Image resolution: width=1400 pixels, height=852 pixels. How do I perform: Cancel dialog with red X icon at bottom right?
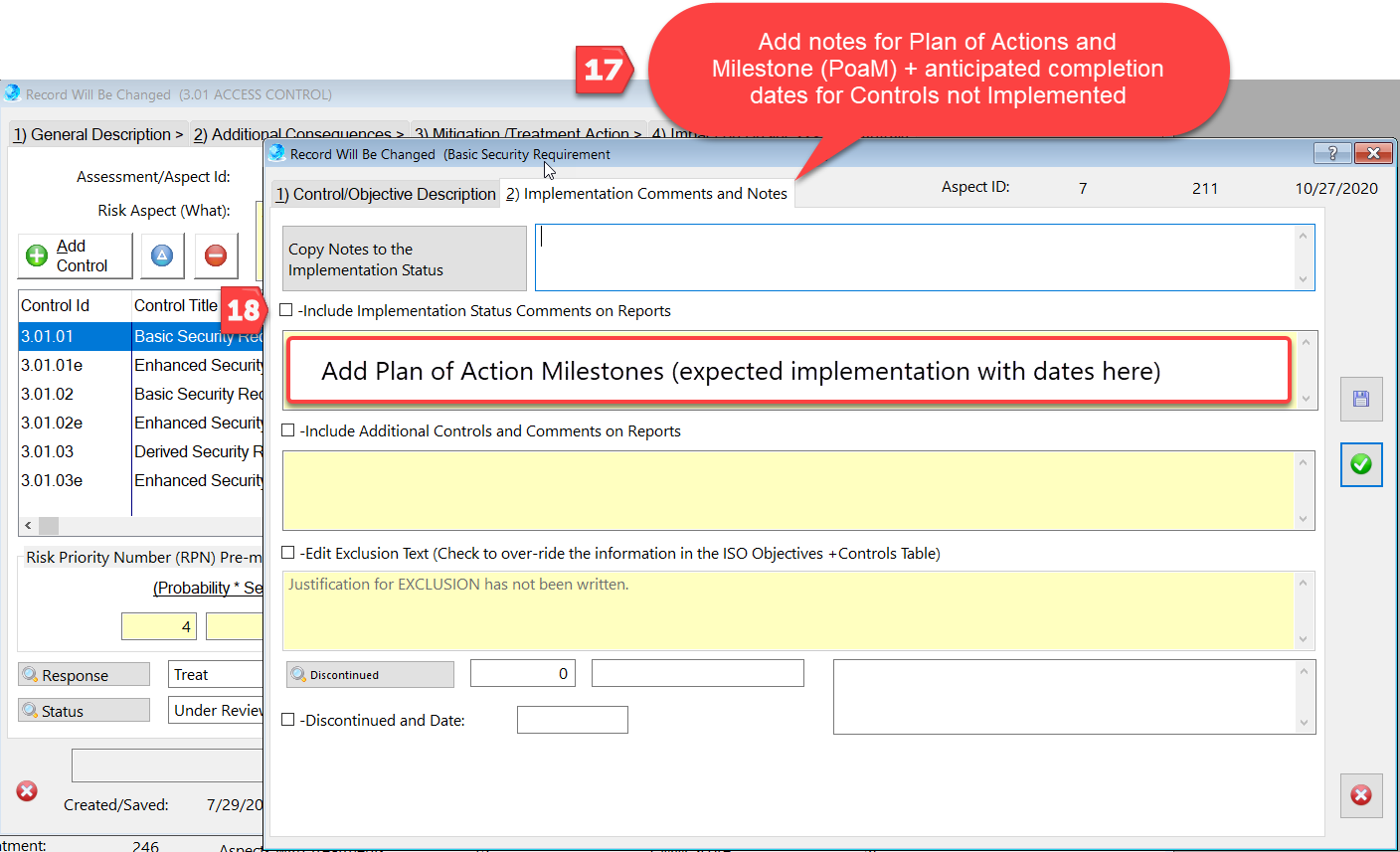pyautogui.click(x=1361, y=795)
